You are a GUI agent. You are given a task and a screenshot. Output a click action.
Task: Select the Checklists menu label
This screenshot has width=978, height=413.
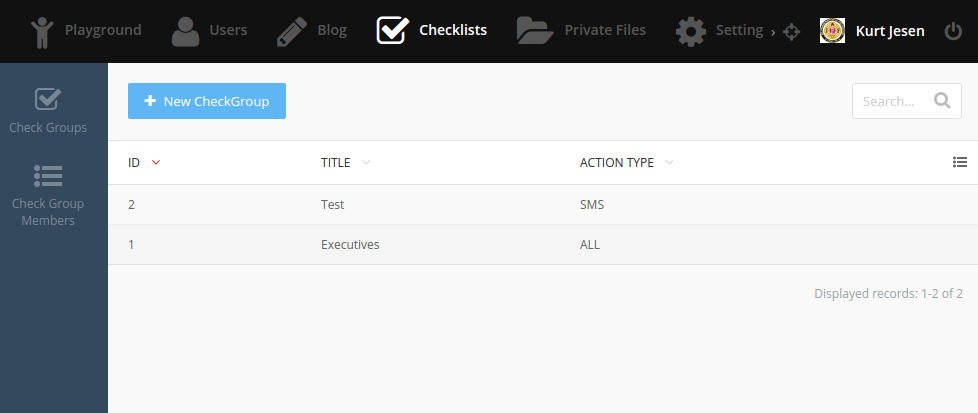[453, 30]
